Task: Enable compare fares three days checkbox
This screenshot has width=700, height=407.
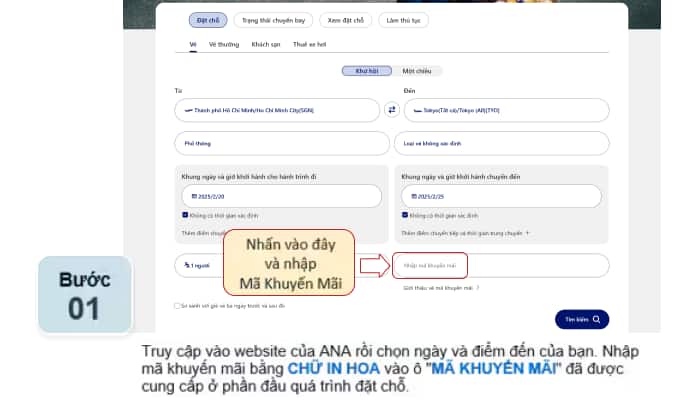Action: point(177,306)
